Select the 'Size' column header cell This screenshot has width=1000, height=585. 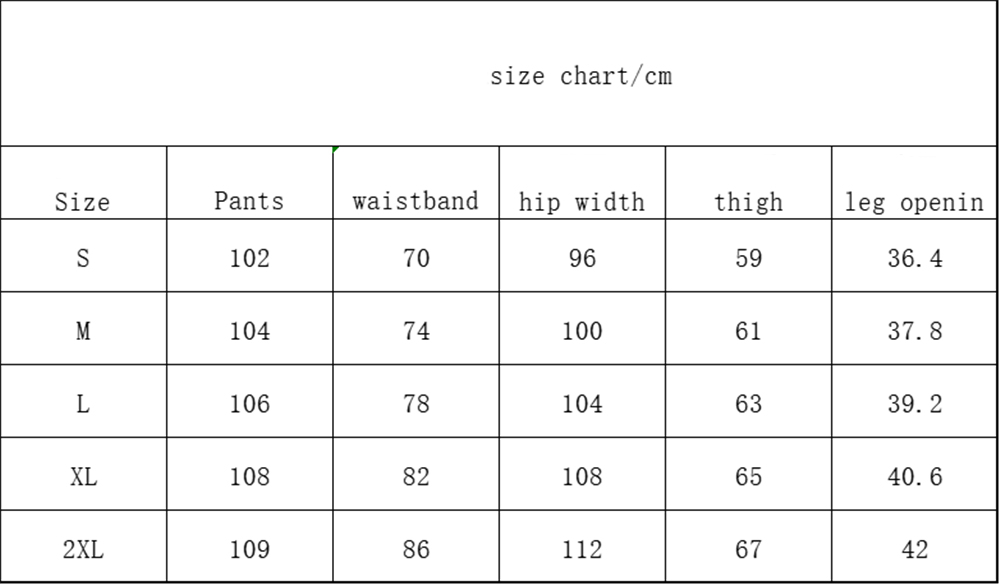(83, 201)
